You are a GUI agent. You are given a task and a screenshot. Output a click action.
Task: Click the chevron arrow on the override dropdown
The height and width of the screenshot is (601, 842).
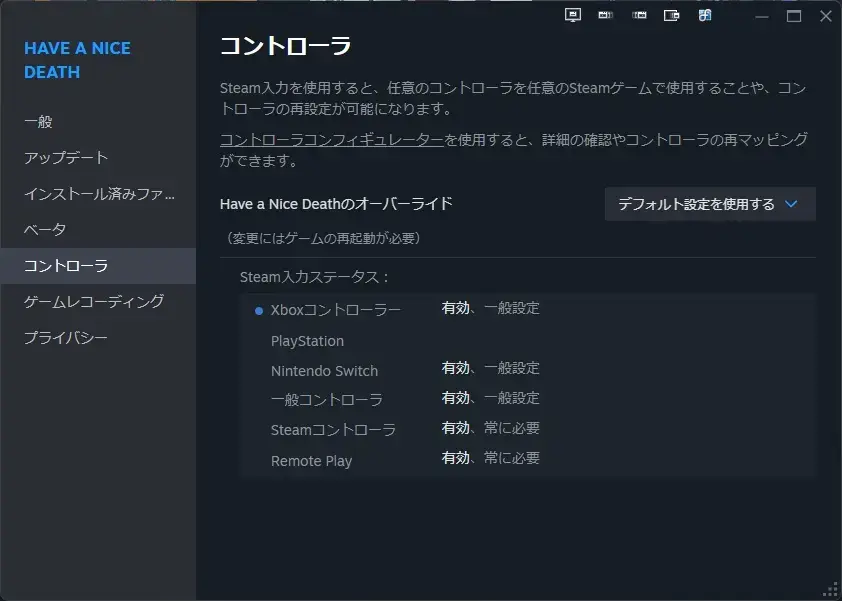tap(791, 204)
